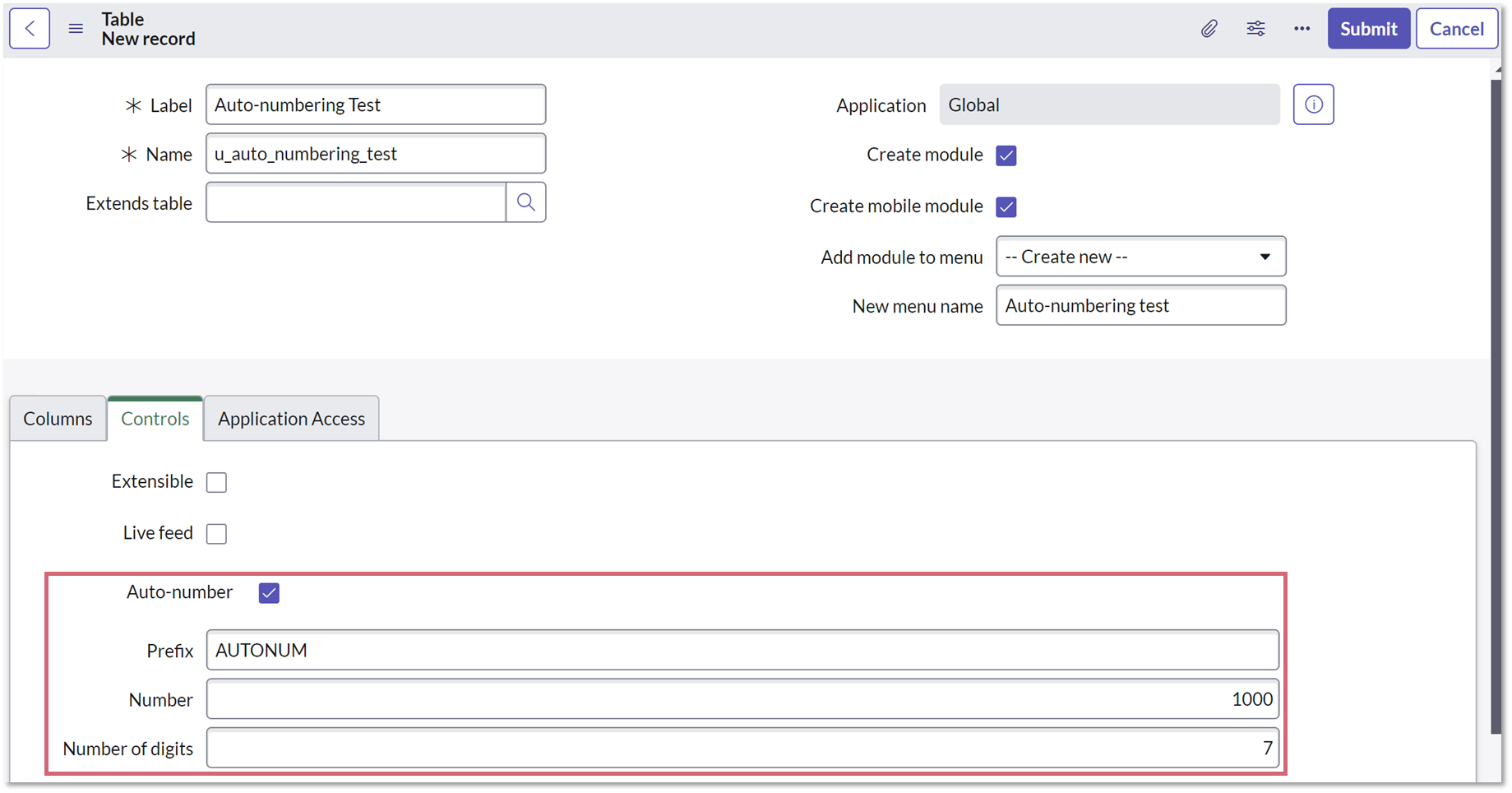Image resolution: width=1512 pixels, height=793 pixels.
Task: Attach a file using the paperclip icon
Action: pos(1209,28)
